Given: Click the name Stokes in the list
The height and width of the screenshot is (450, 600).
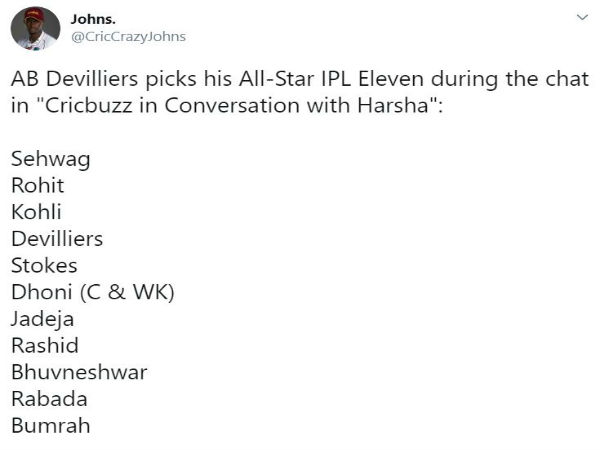Looking at the screenshot, I should [44, 266].
